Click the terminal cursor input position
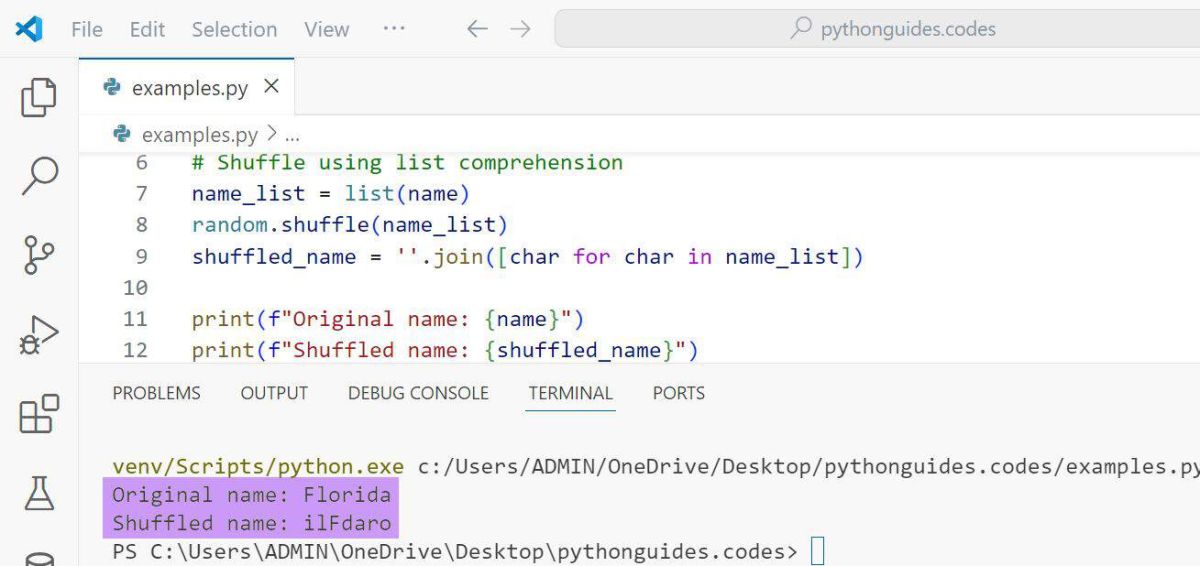 (x=818, y=551)
